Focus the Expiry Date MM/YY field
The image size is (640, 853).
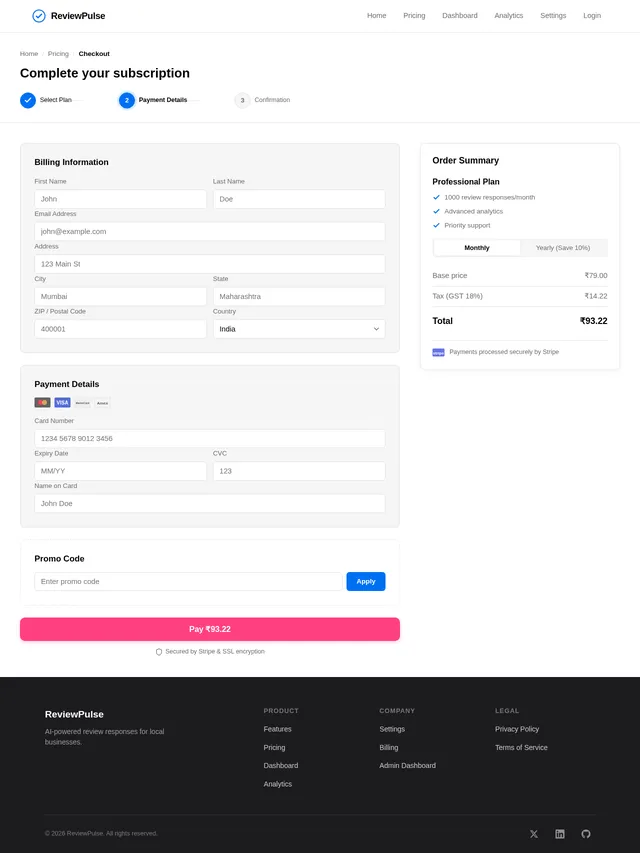click(120, 471)
